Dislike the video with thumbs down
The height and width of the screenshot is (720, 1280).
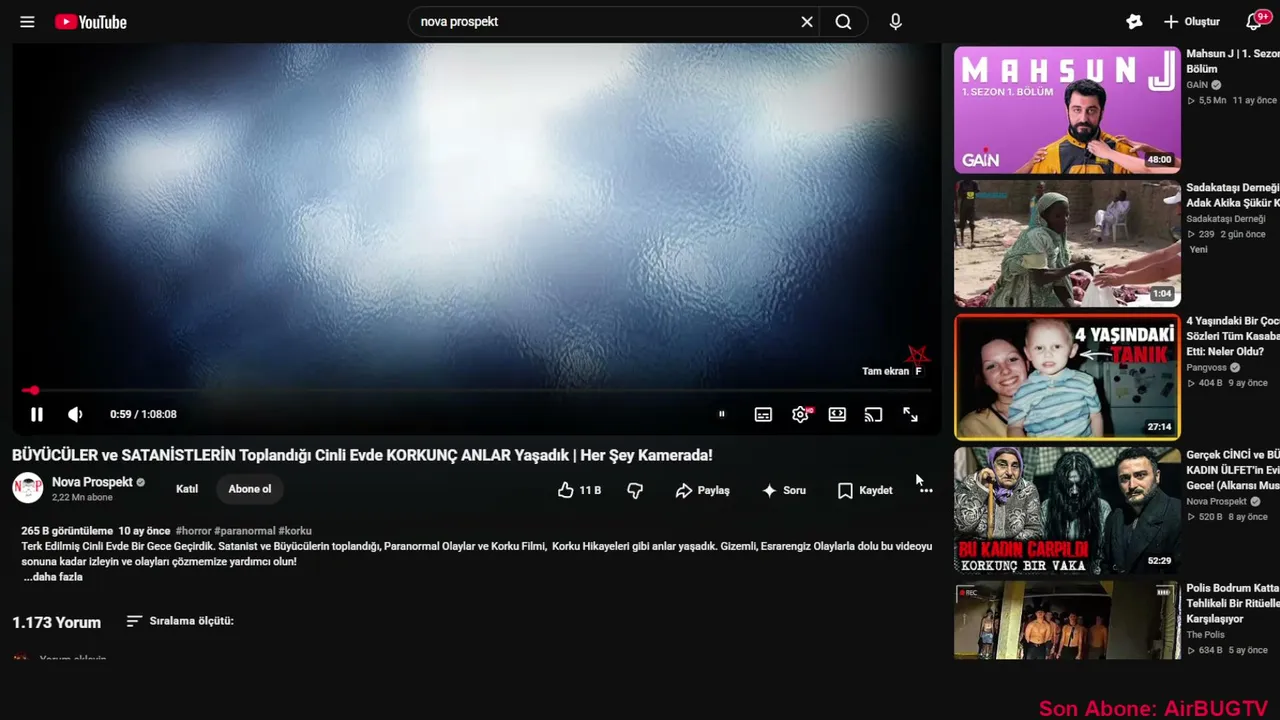coord(634,490)
